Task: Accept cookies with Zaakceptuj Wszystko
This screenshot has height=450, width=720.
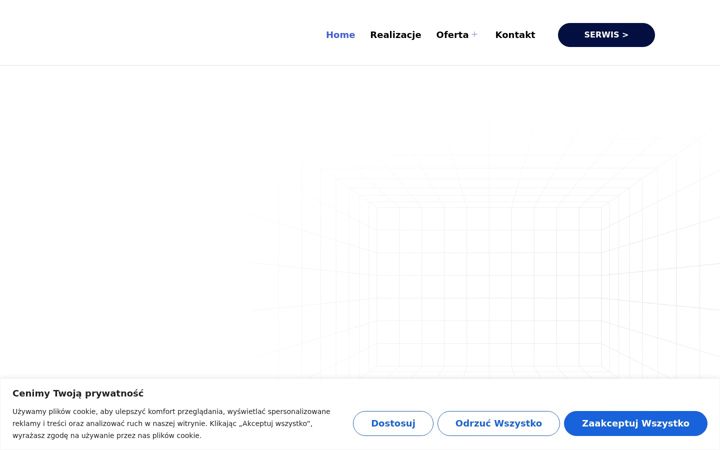Action: click(x=636, y=423)
